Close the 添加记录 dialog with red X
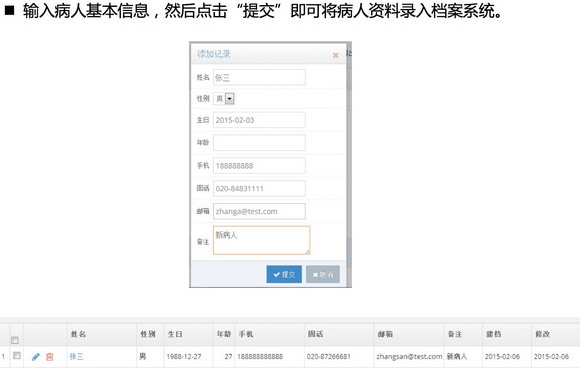Screen dimensions: 580x372 click(x=335, y=55)
